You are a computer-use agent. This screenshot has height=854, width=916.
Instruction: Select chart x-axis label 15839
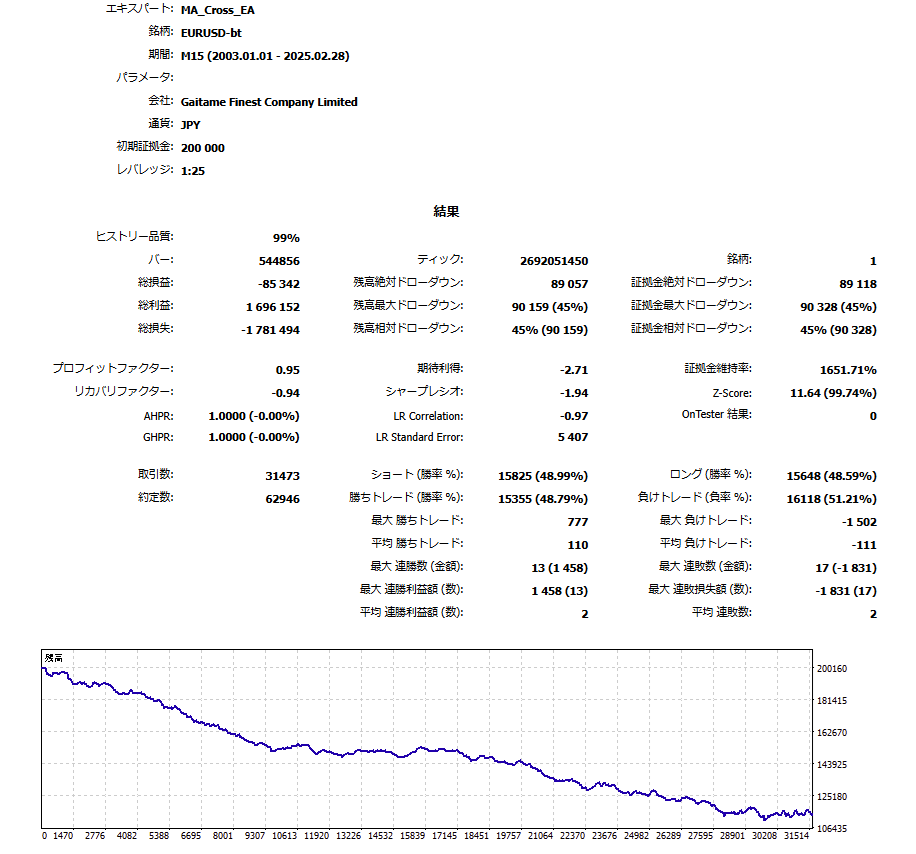tap(412, 836)
